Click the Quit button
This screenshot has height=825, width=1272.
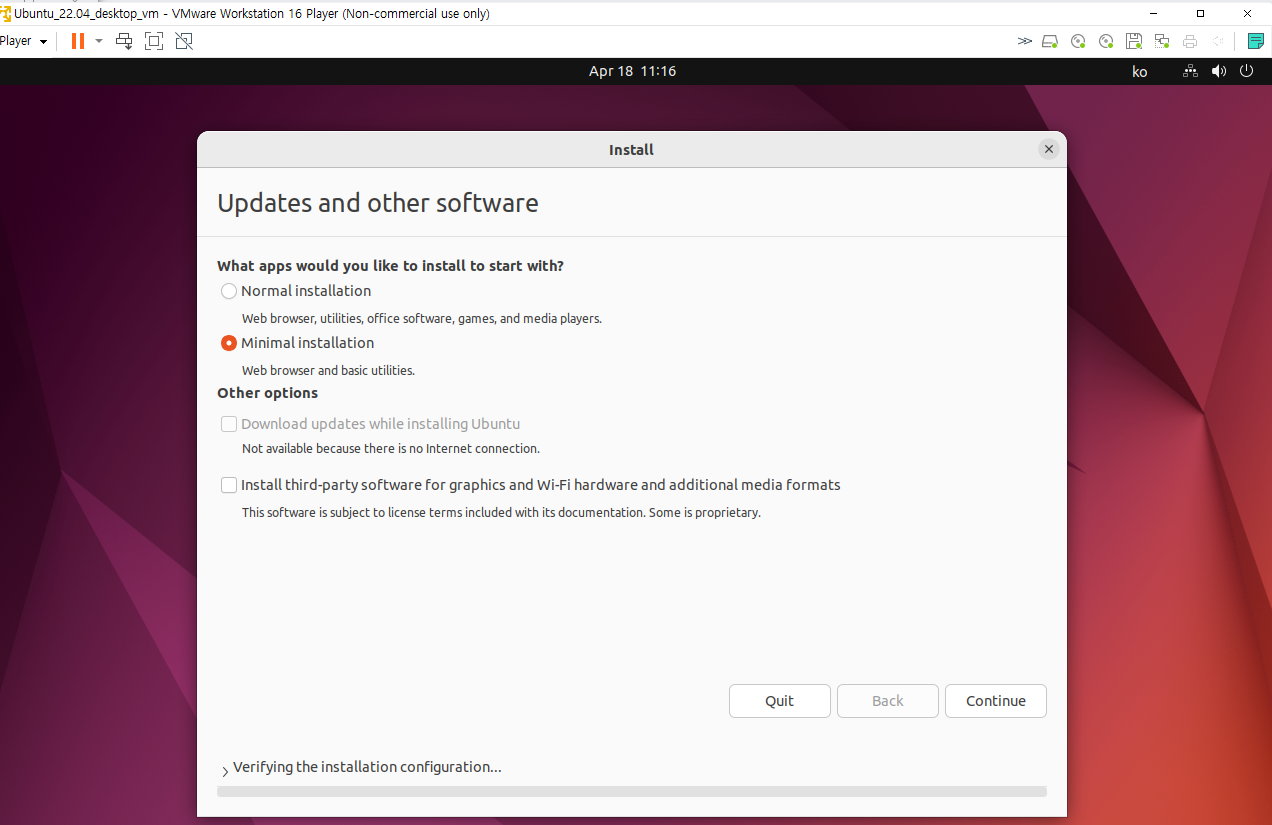point(780,701)
